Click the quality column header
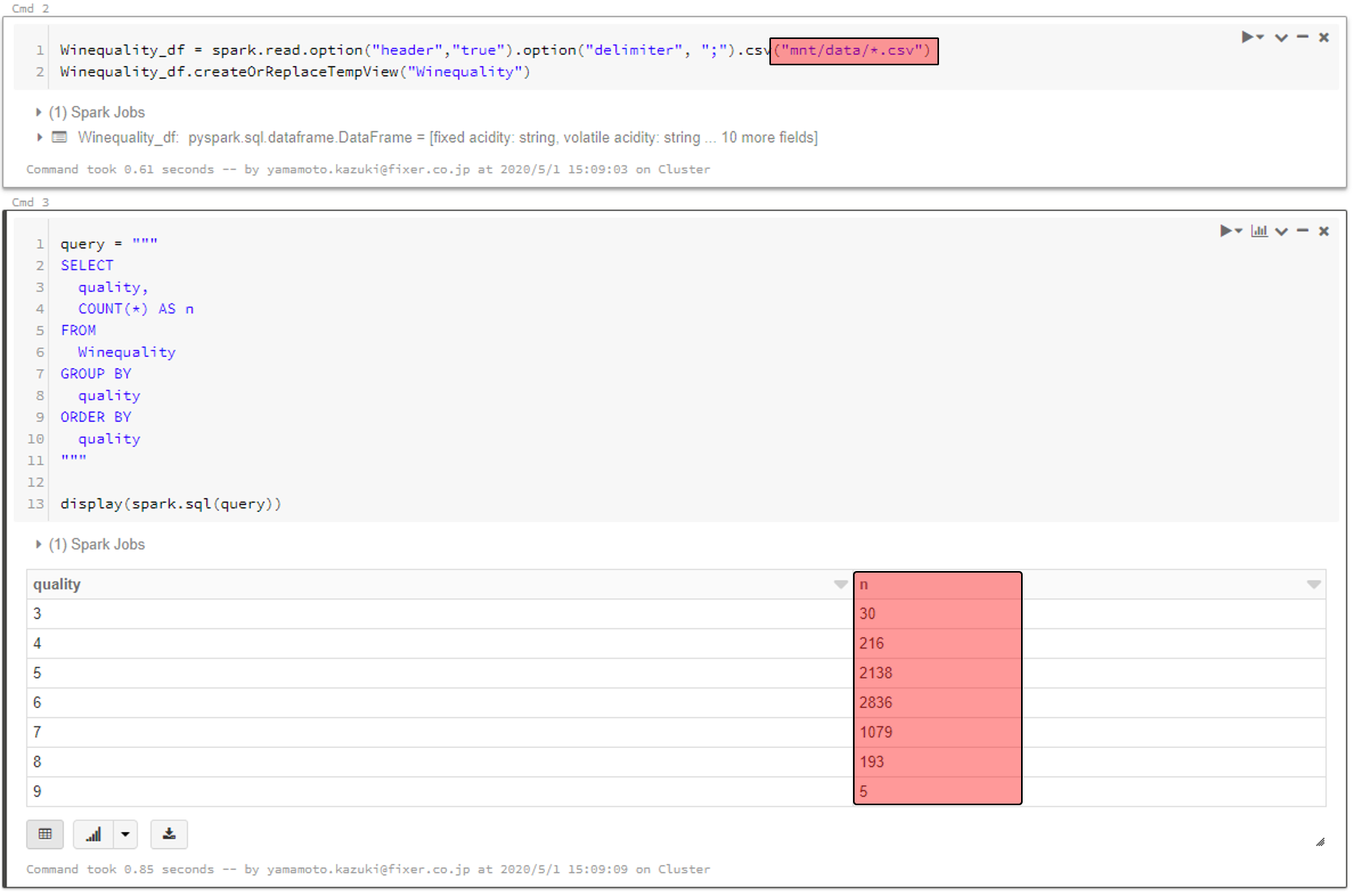1354x896 pixels. (57, 585)
